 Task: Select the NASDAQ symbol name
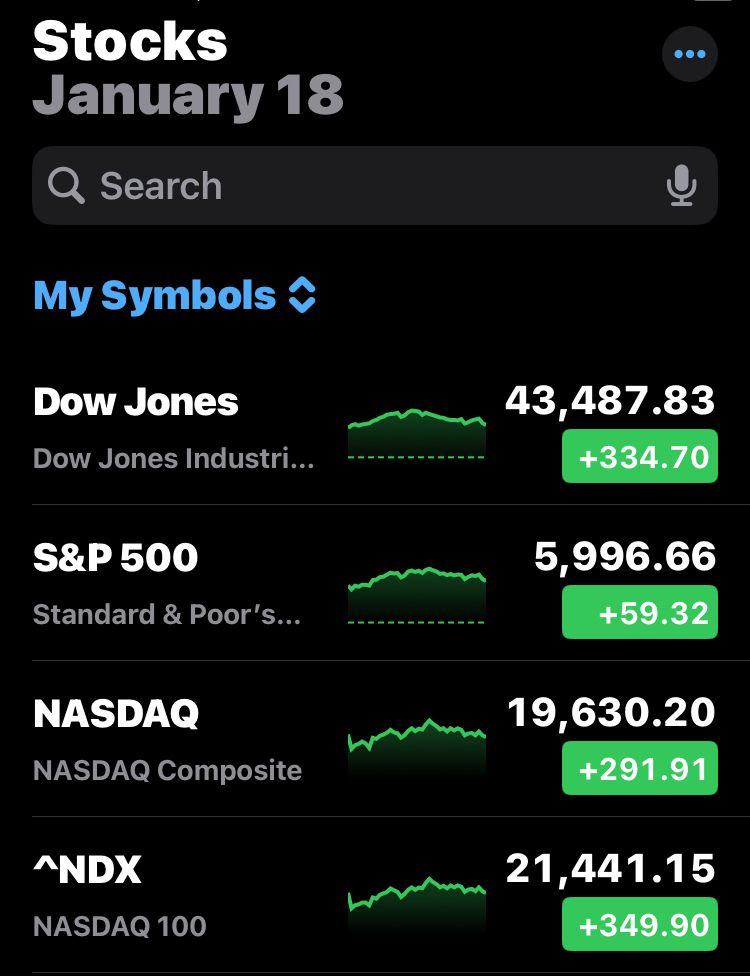point(116,714)
